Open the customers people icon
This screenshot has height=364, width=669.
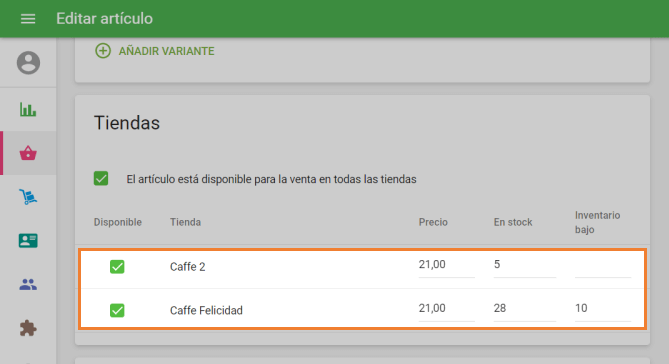[28, 284]
